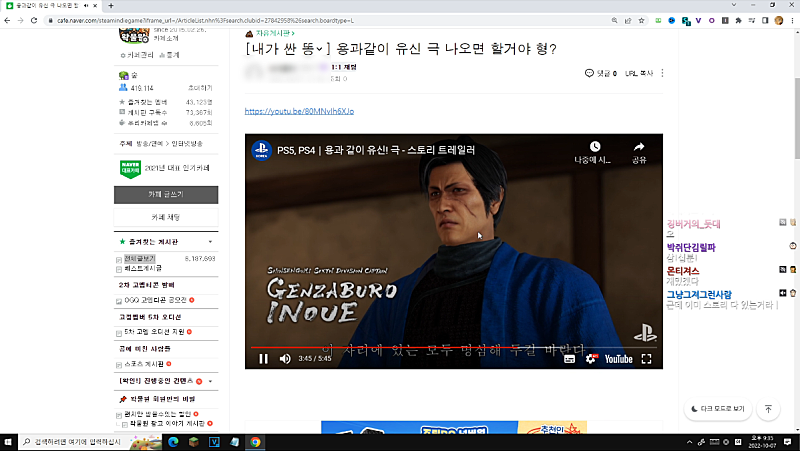Image resolution: width=800 pixels, height=451 pixels.
Task: Open the video settings gear
Action: pos(589,358)
